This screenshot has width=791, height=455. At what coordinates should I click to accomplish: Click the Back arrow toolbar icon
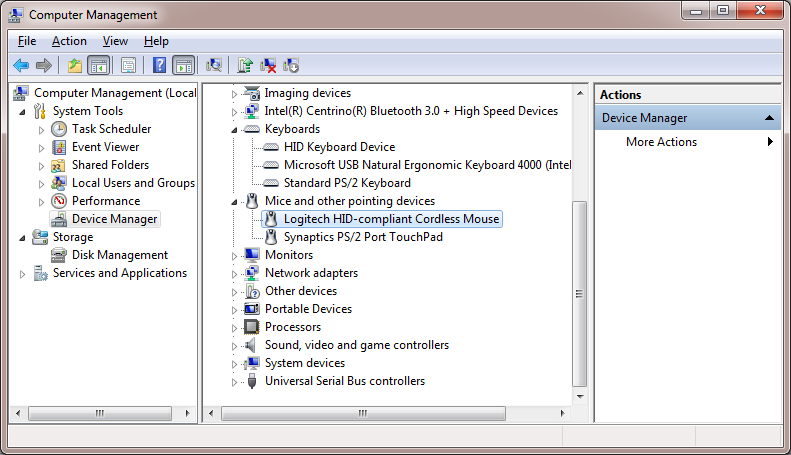pyautogui.click(x=21, y=65)
